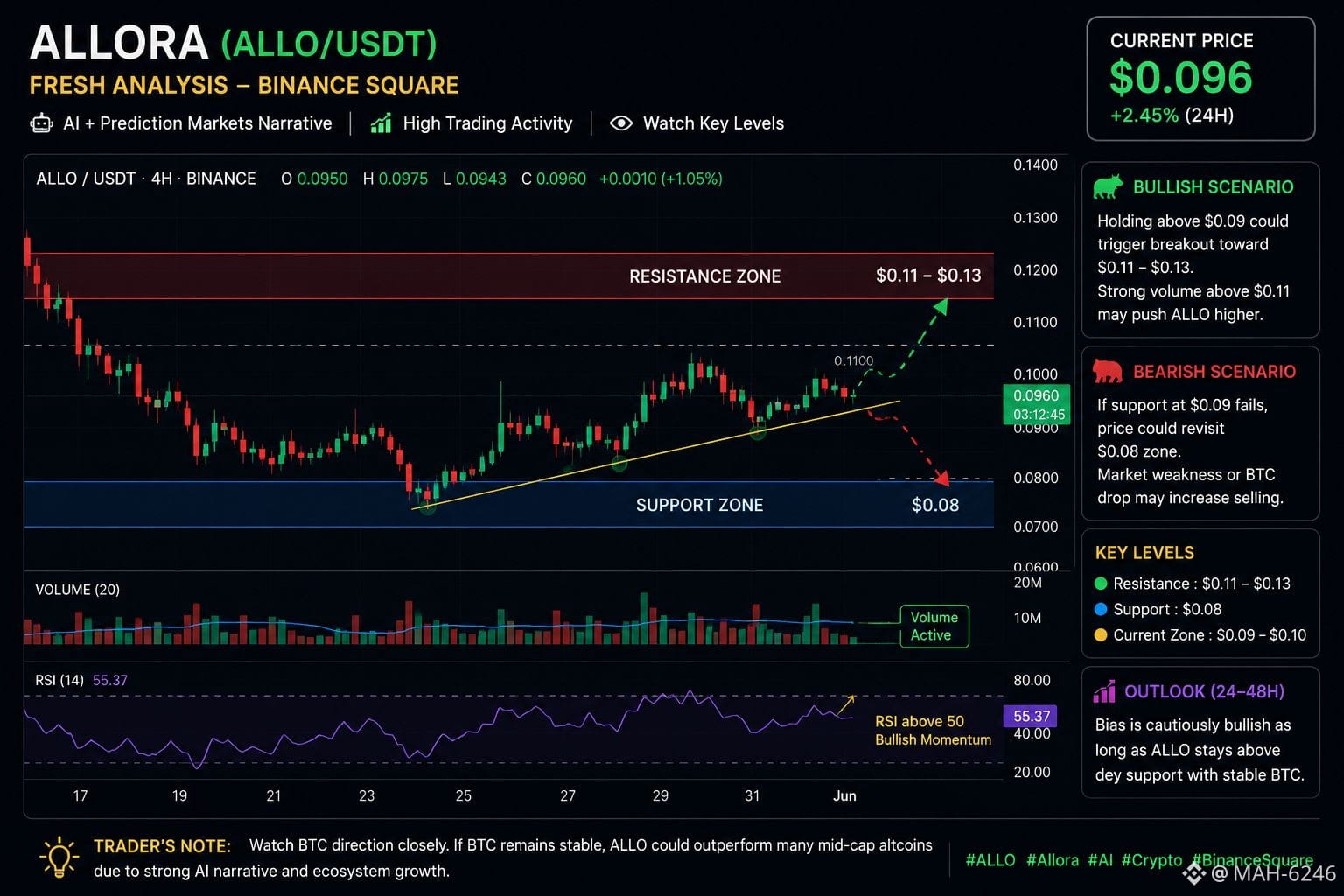
Task: Click the #BinanceSquare hashtag
Action: [x=1252, y=860]
